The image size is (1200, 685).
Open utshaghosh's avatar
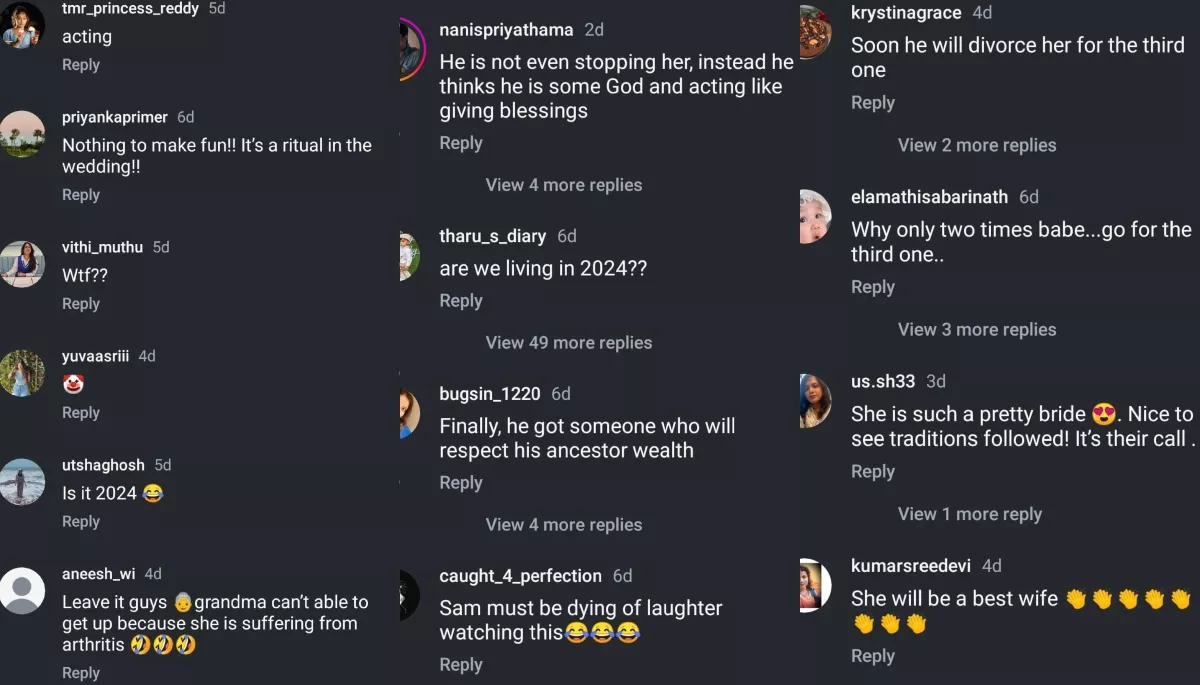22,482
